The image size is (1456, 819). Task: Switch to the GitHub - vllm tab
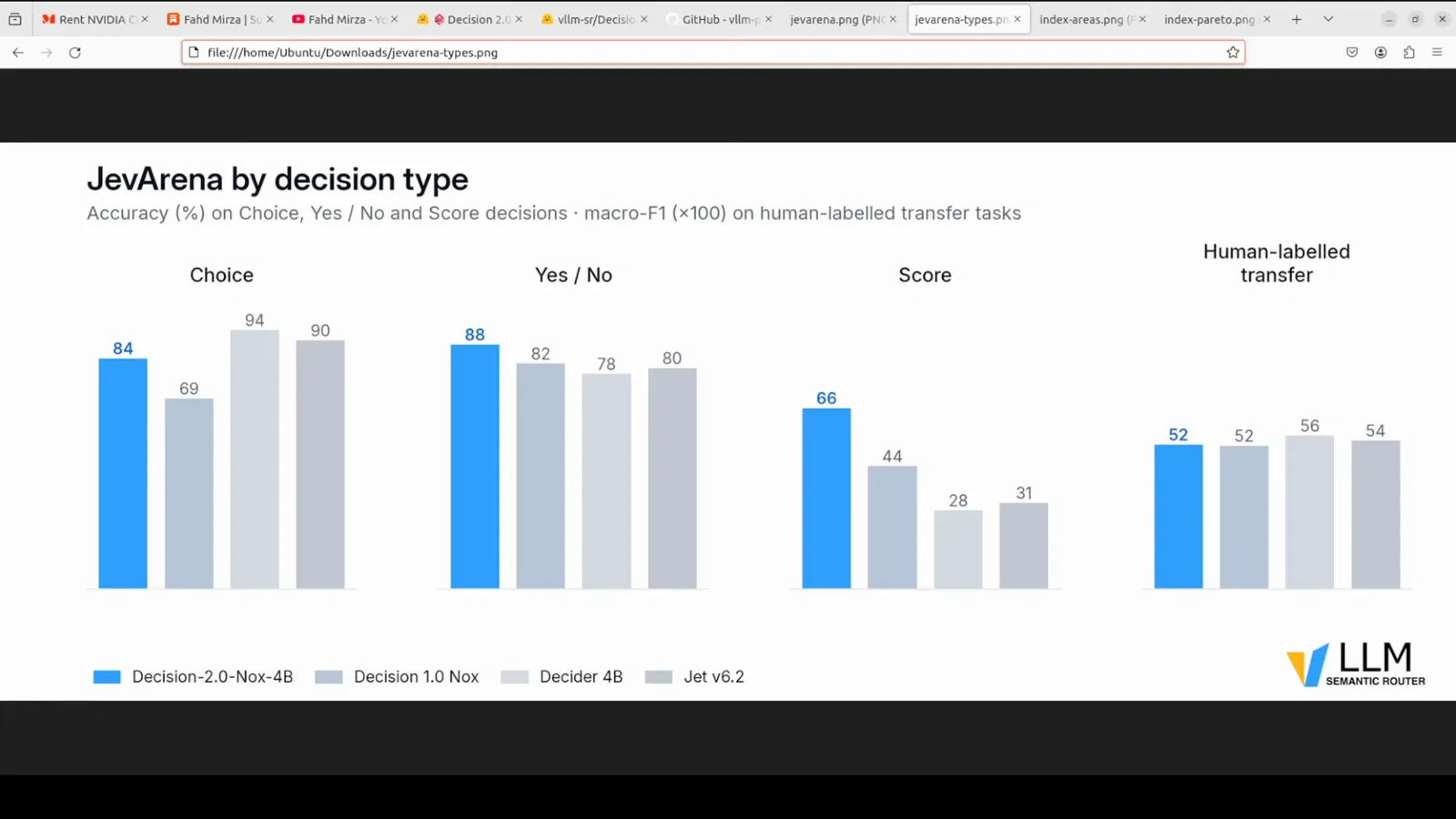point(719,19)
